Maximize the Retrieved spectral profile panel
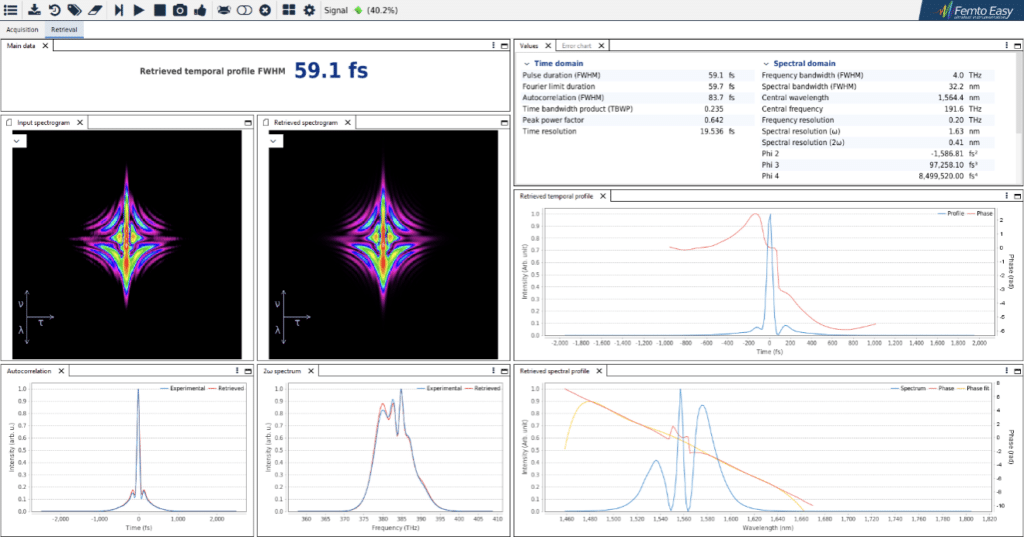Image resolution: width=1024 pixels, height=537 pixels. [1017, 371]
